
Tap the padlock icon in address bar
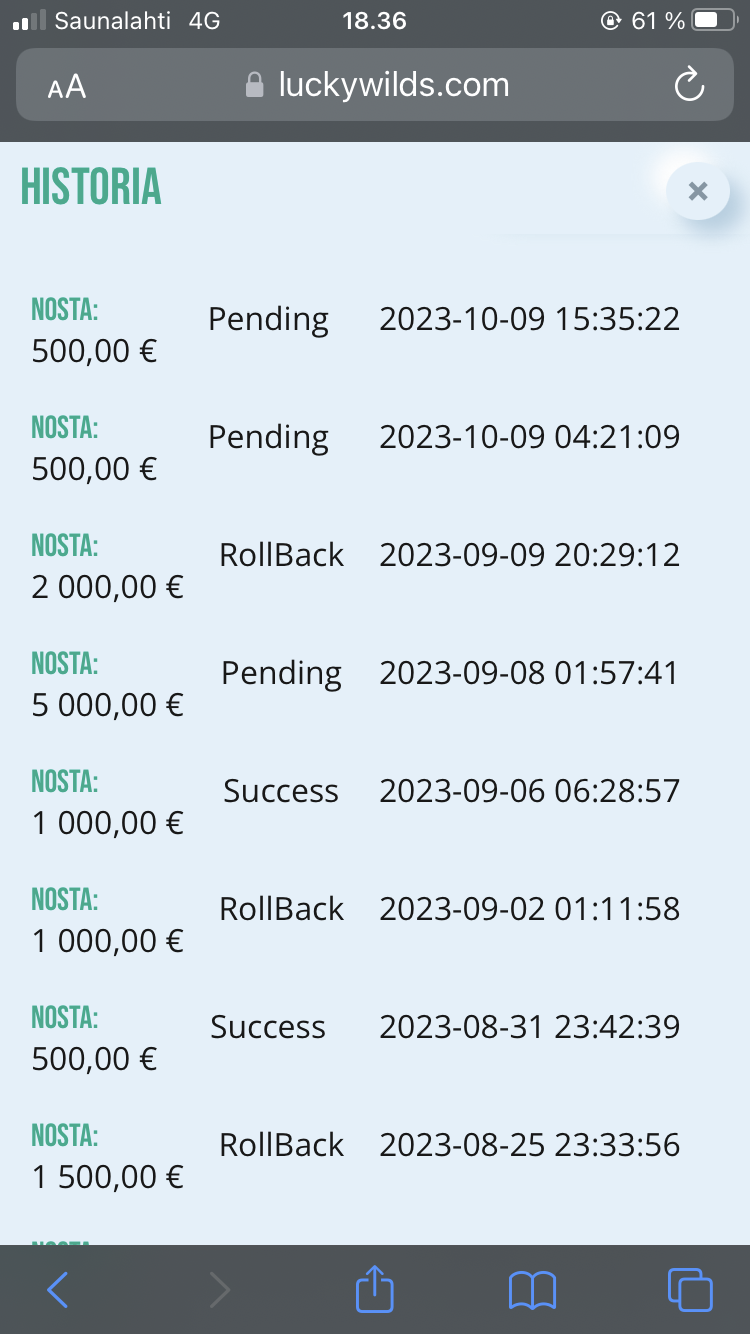point(255,85)
